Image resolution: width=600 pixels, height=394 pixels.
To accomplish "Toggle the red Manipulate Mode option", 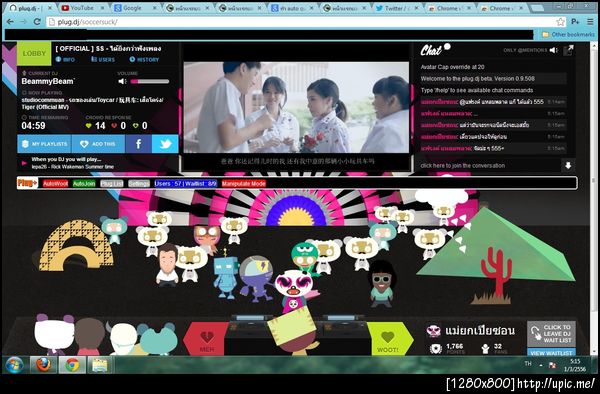I will 243,184.
